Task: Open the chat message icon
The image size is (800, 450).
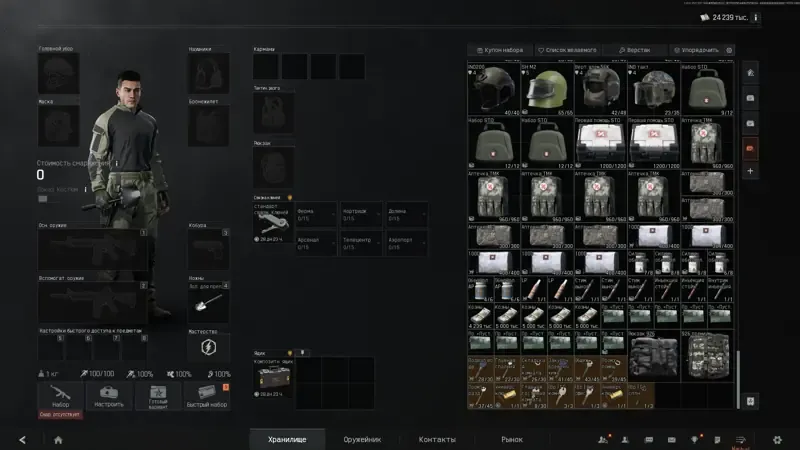Action: click(648, 440)
